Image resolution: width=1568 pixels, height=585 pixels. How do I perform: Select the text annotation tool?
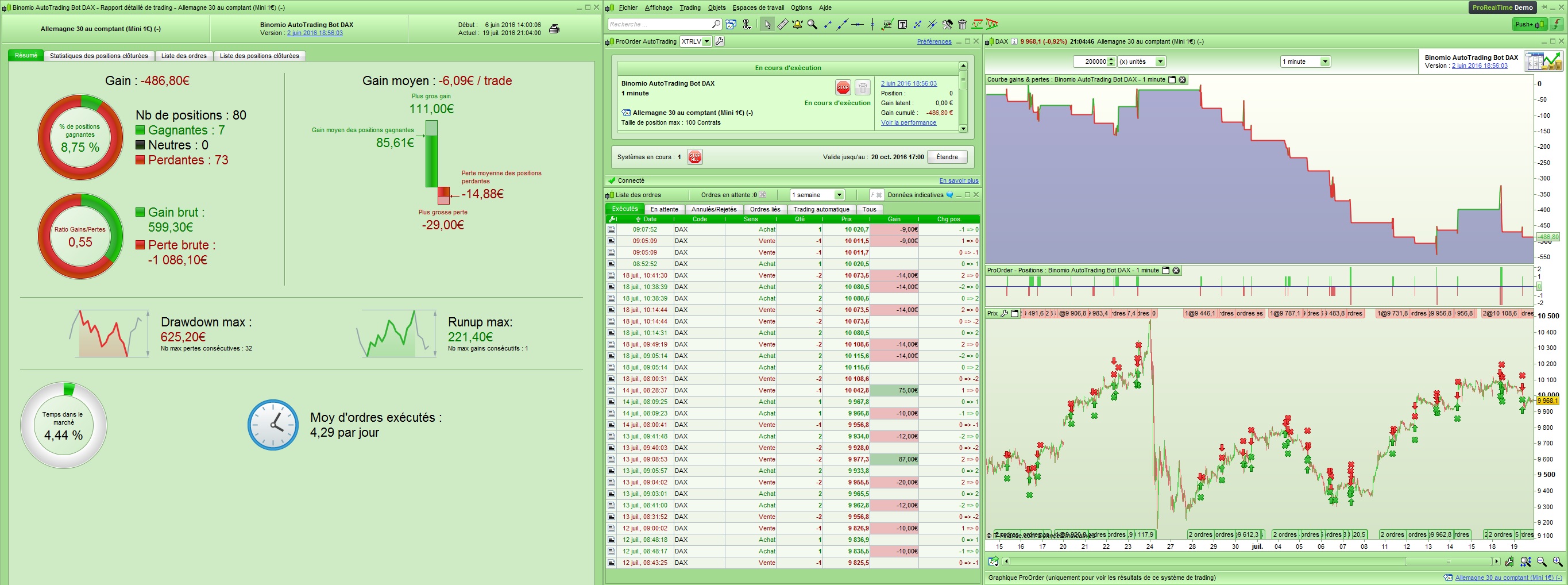[x=902, y=24]
